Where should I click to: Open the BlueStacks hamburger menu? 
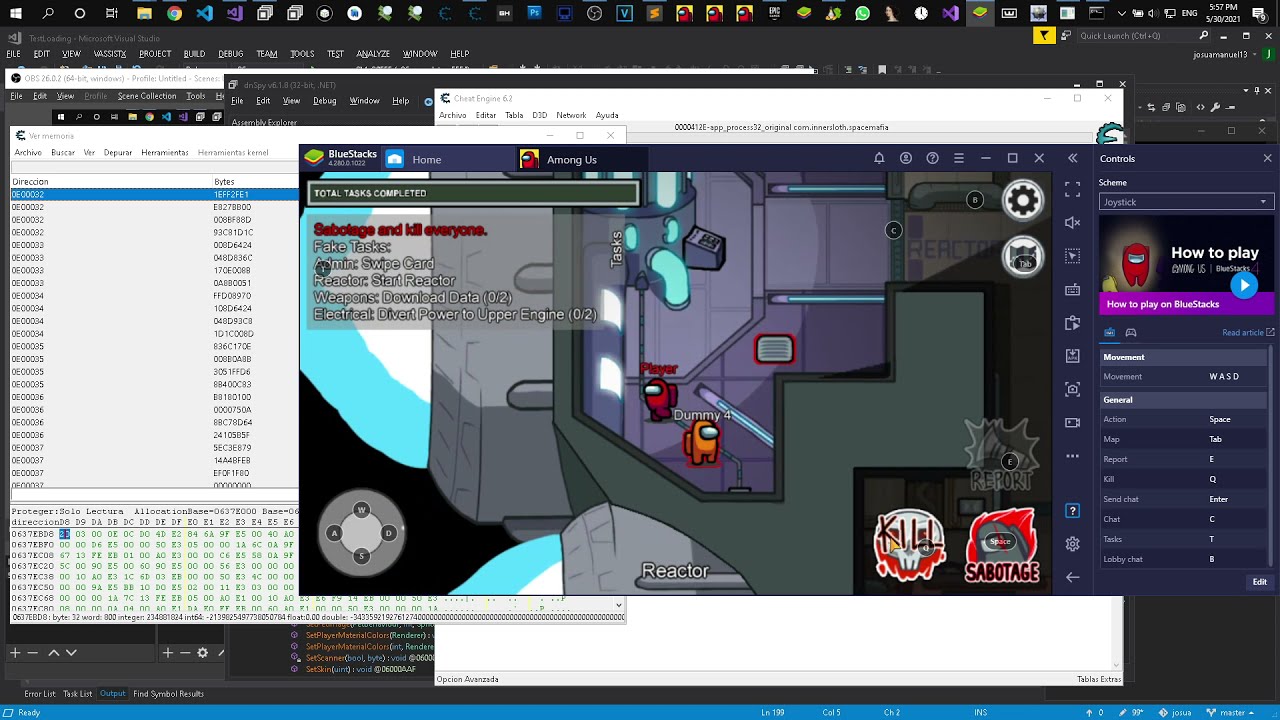[x=958, y=159]
